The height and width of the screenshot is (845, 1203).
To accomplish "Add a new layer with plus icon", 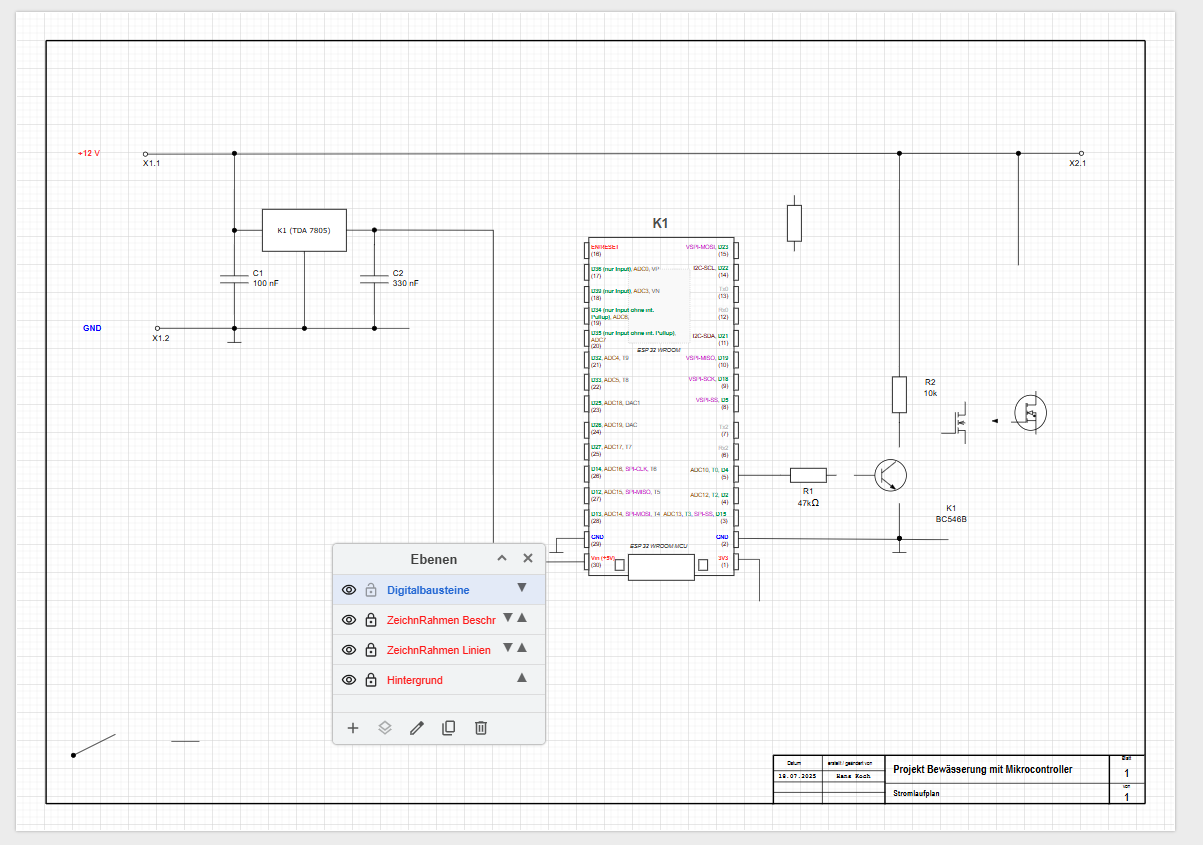I will click(x=352, y=728).
